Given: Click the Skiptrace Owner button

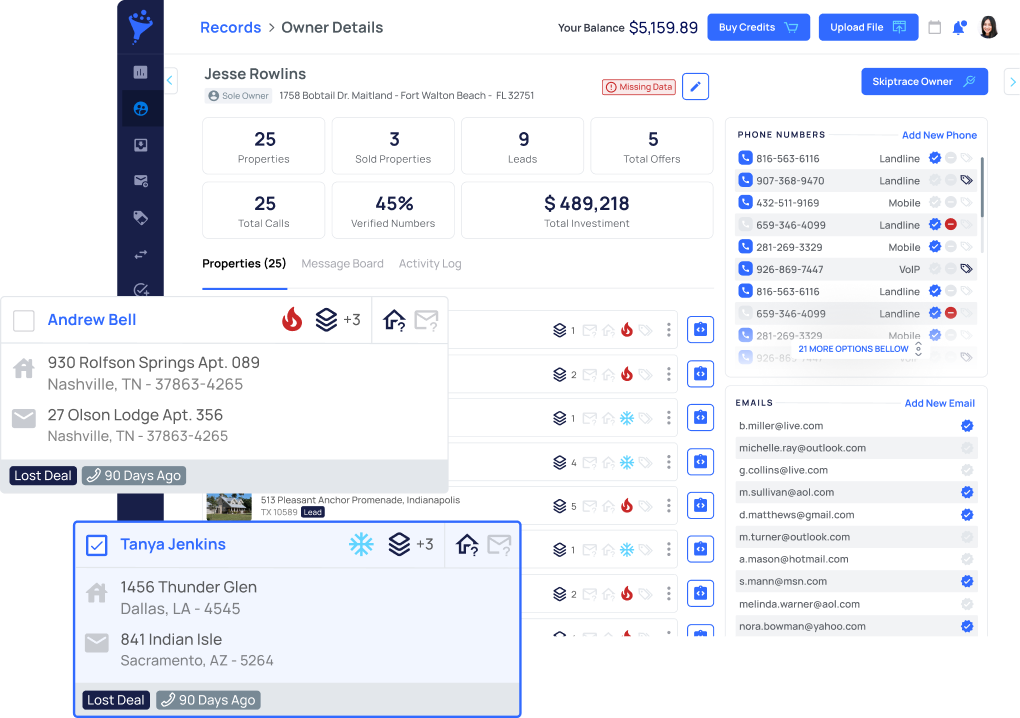Looking at the screenshot, I should [x=924, y=81].
